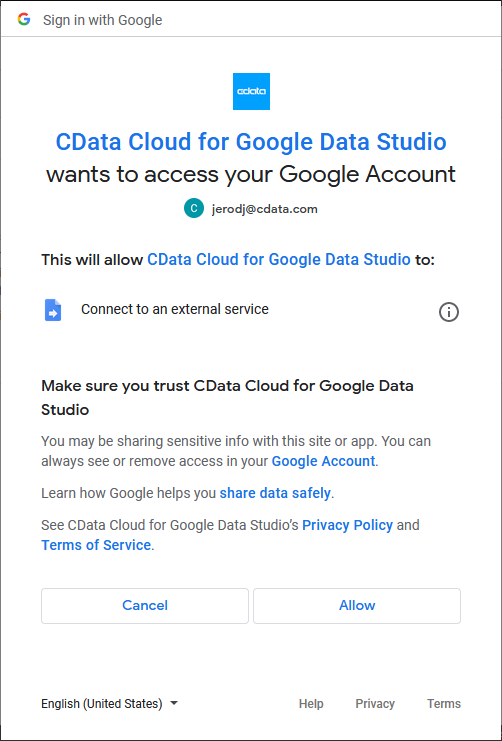Image resolution: width=502 pixels, height=741 pixels.
Task: Click the CData square logo
Action: tap(251, 91)
